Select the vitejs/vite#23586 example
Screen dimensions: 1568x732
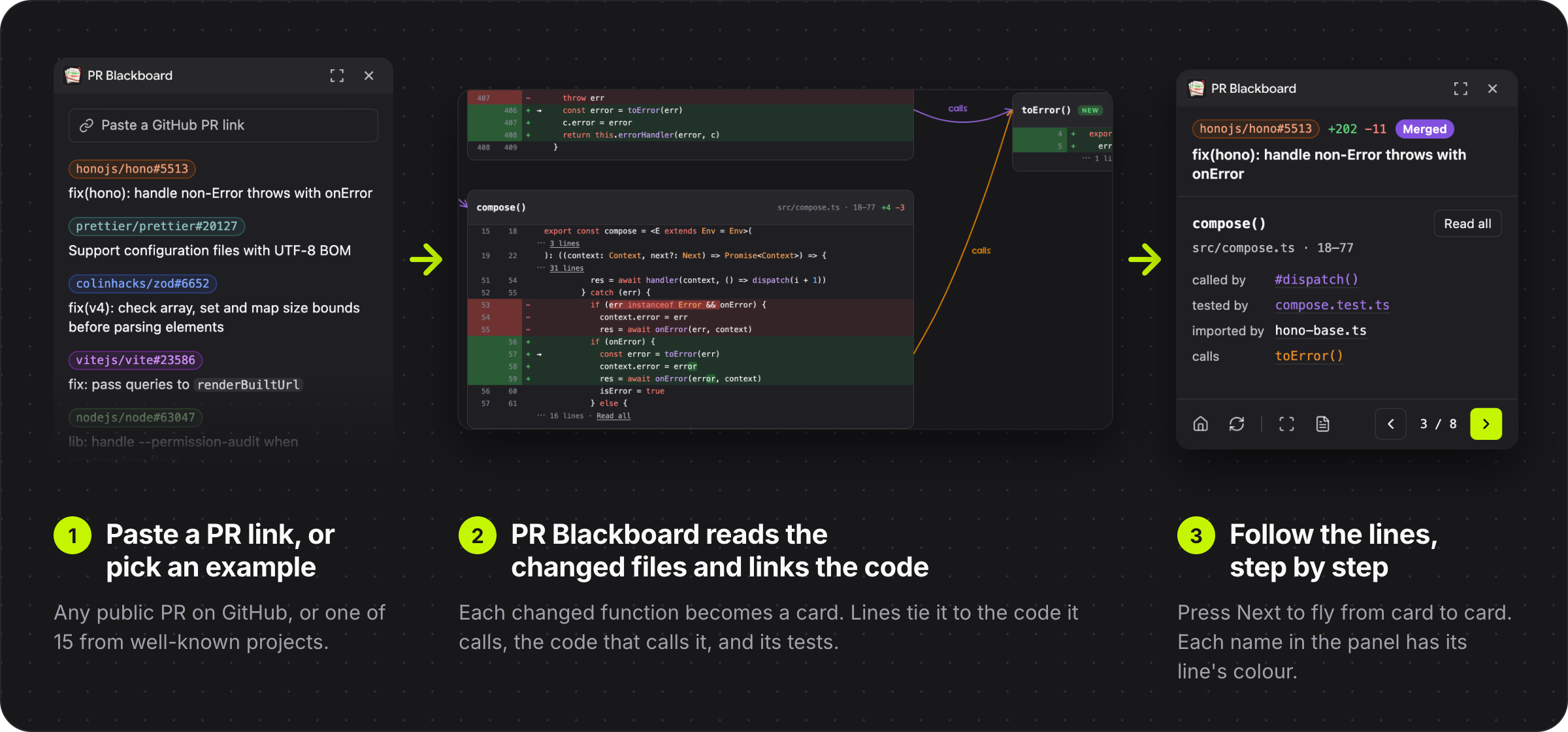[x=135, y=360]
